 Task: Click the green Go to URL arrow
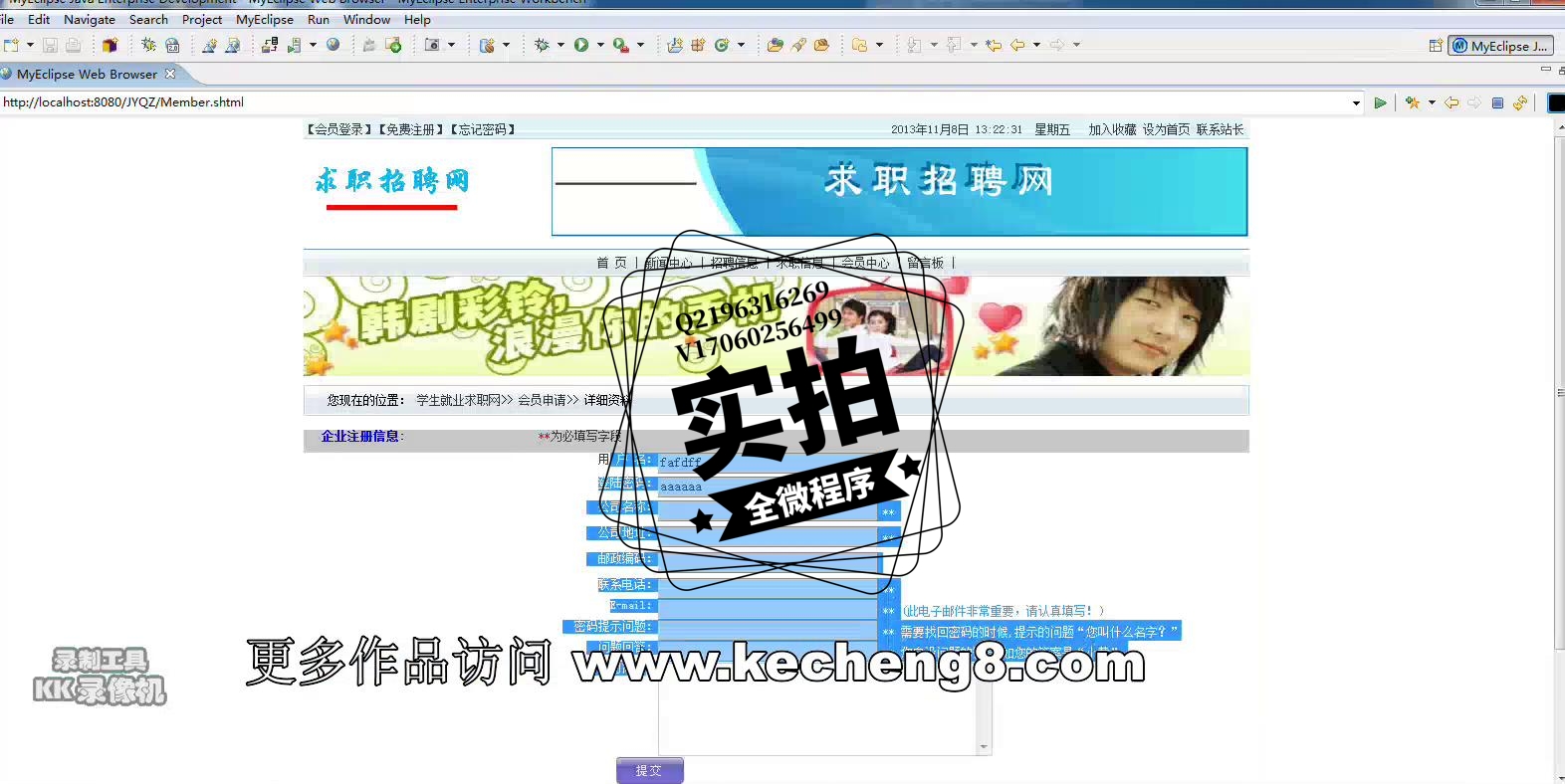click(x=1380, y=102)
